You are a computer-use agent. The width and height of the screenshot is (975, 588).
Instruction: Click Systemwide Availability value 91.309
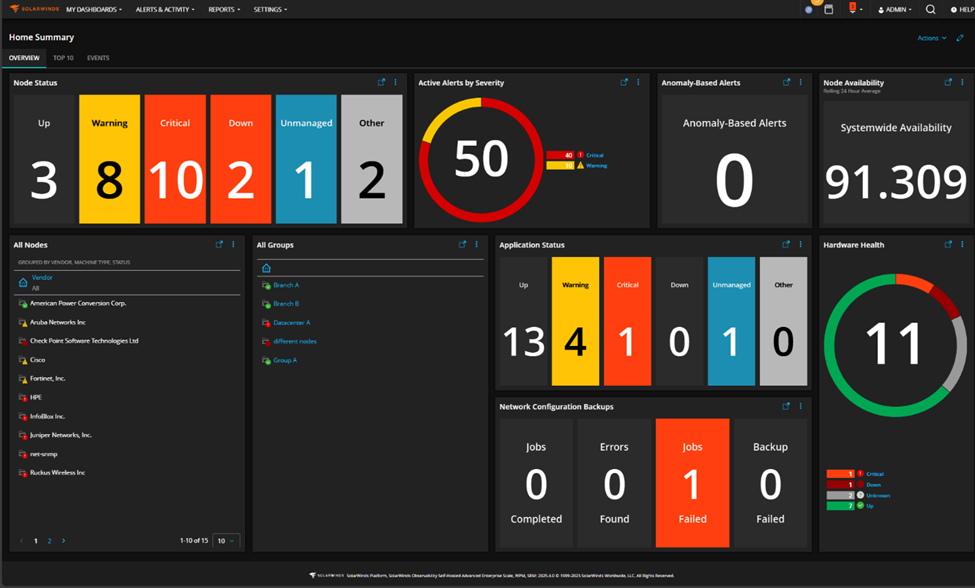(895, 181)
